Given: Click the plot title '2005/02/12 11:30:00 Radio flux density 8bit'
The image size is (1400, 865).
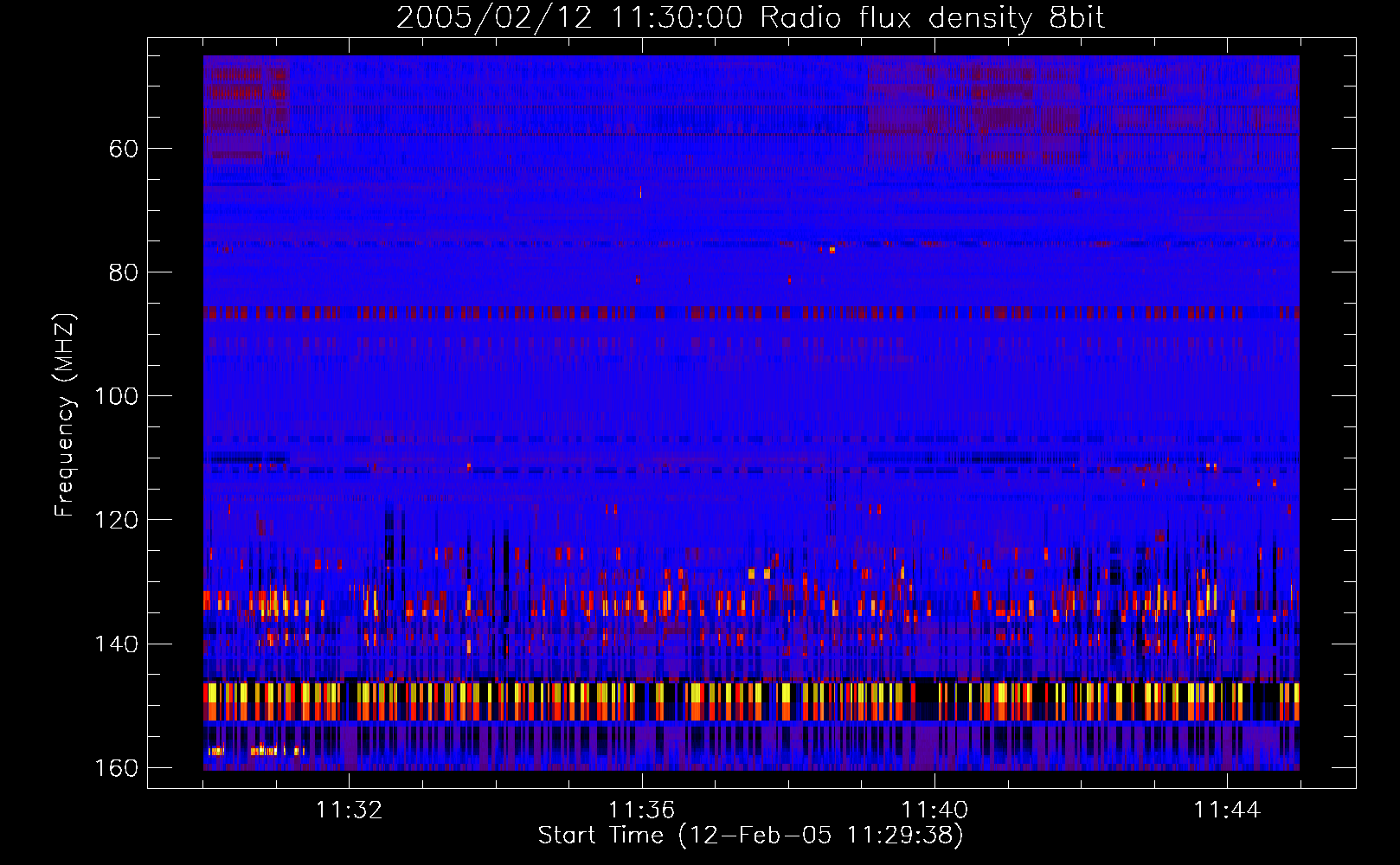Looking at the screenshot, I should click(x=750, y=18).
